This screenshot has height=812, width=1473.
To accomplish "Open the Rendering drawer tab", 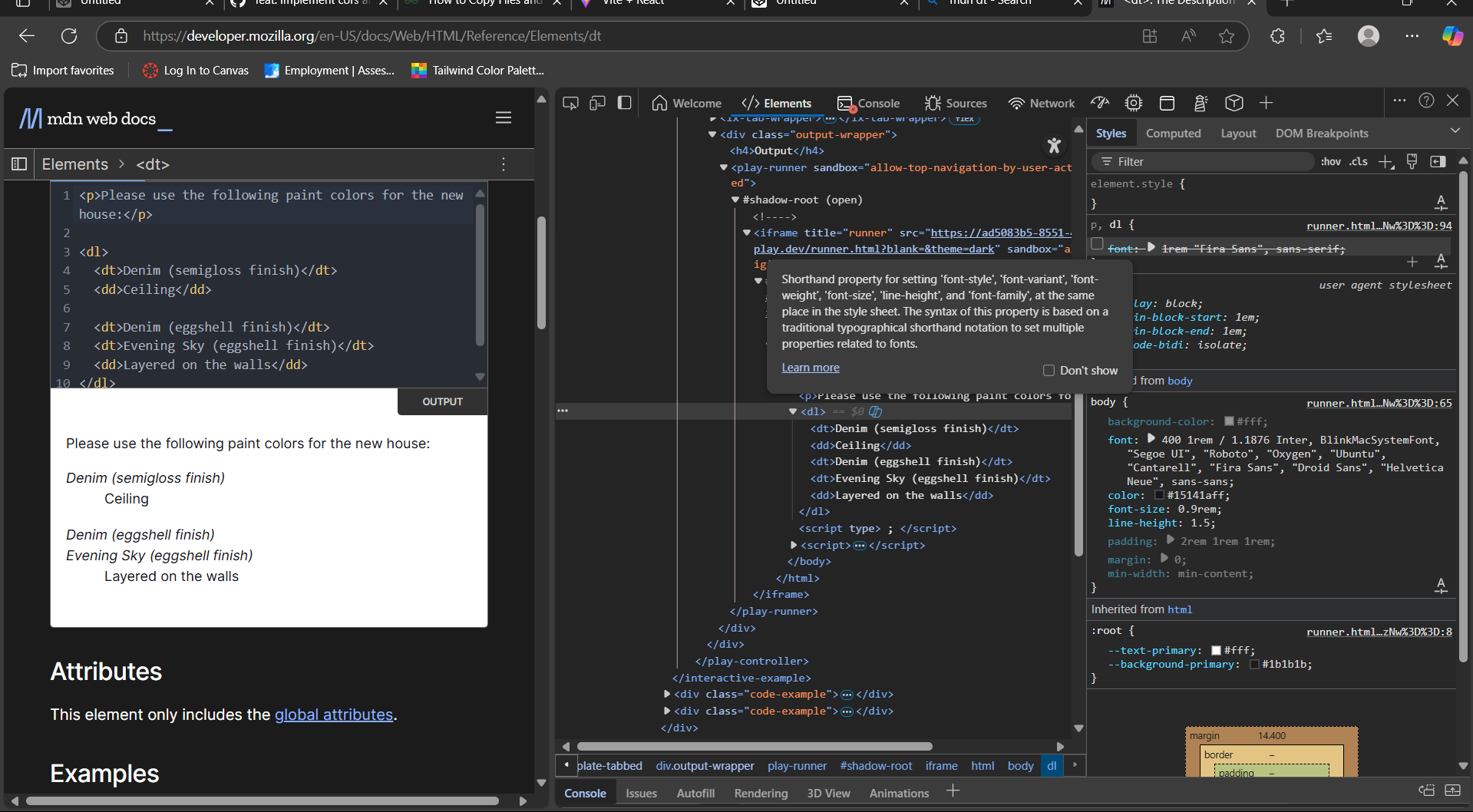I will [x=761, y=794].
